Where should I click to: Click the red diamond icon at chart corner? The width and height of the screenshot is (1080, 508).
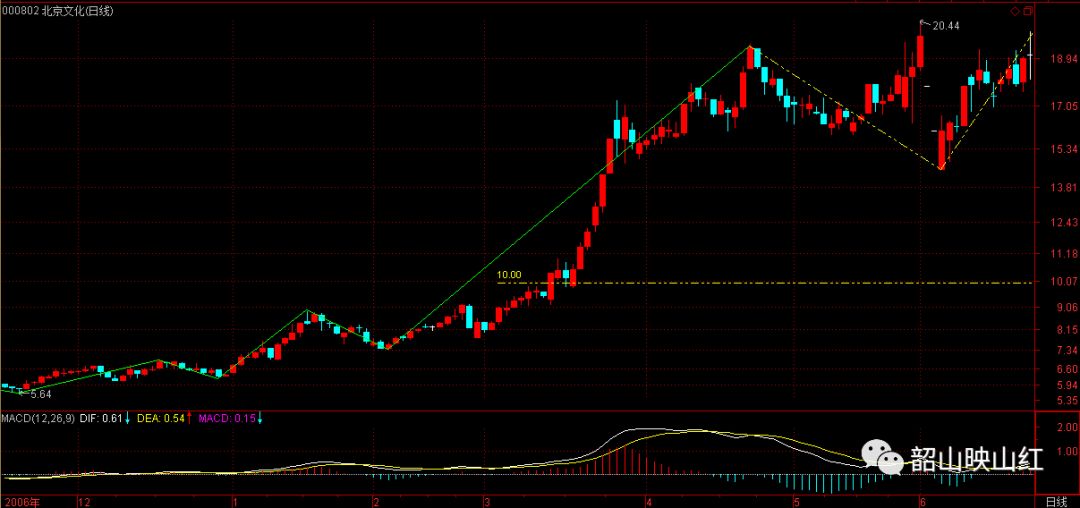tap(1014, 11)
